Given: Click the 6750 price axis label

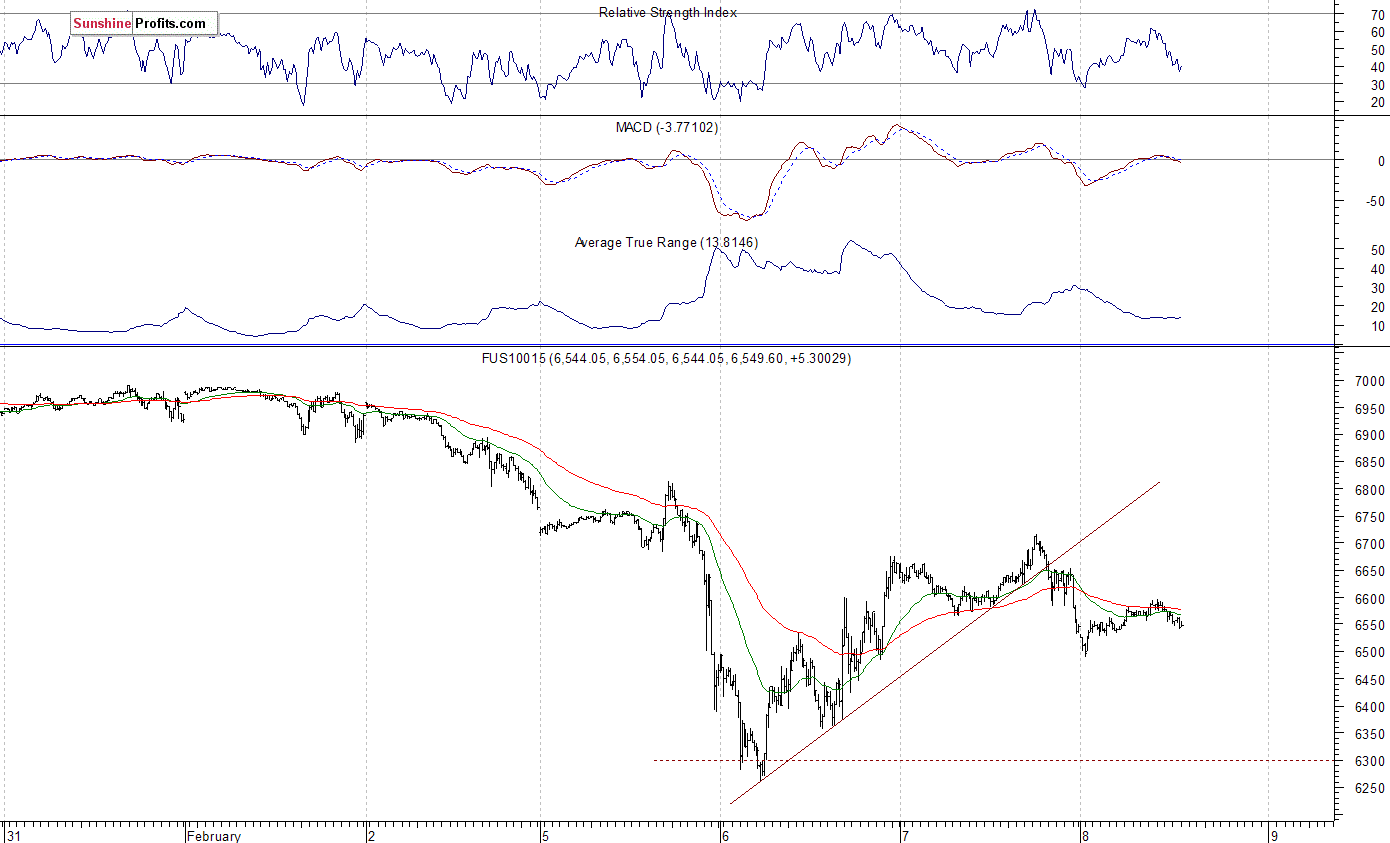Looking at the screenshot, I should (1370, 518).
